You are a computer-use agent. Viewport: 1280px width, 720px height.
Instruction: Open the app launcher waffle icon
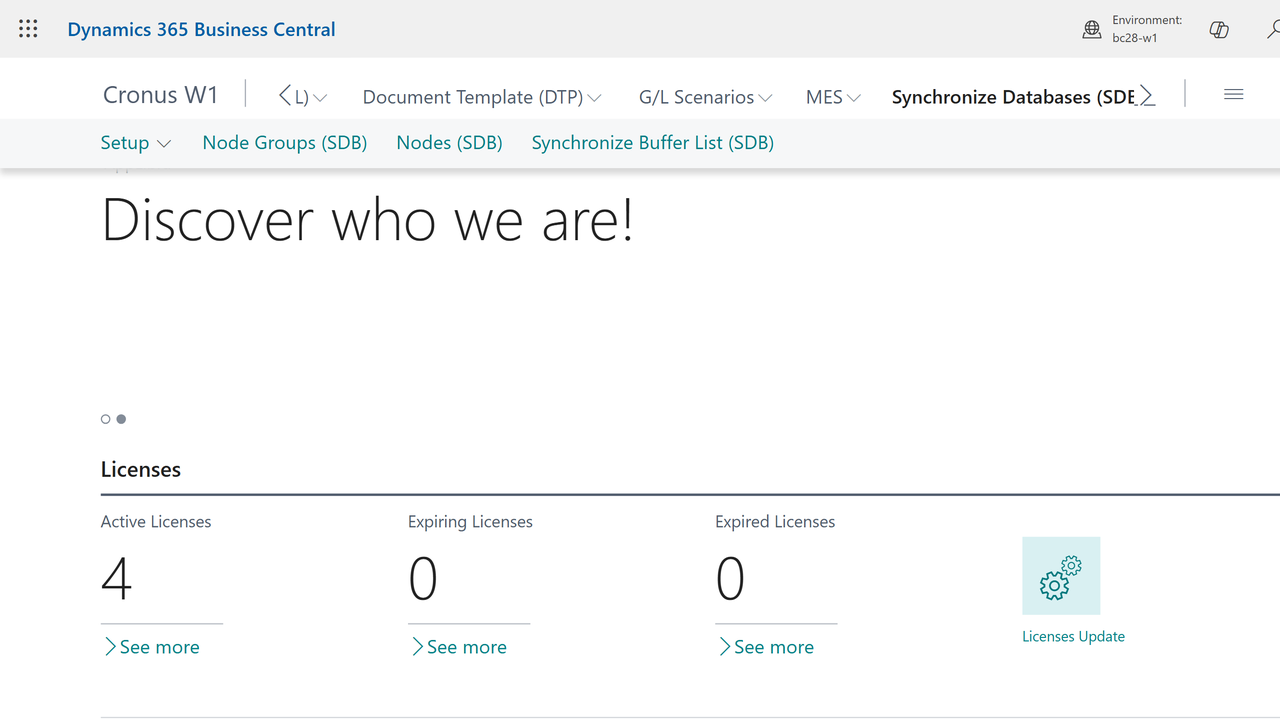pos(28,29)
